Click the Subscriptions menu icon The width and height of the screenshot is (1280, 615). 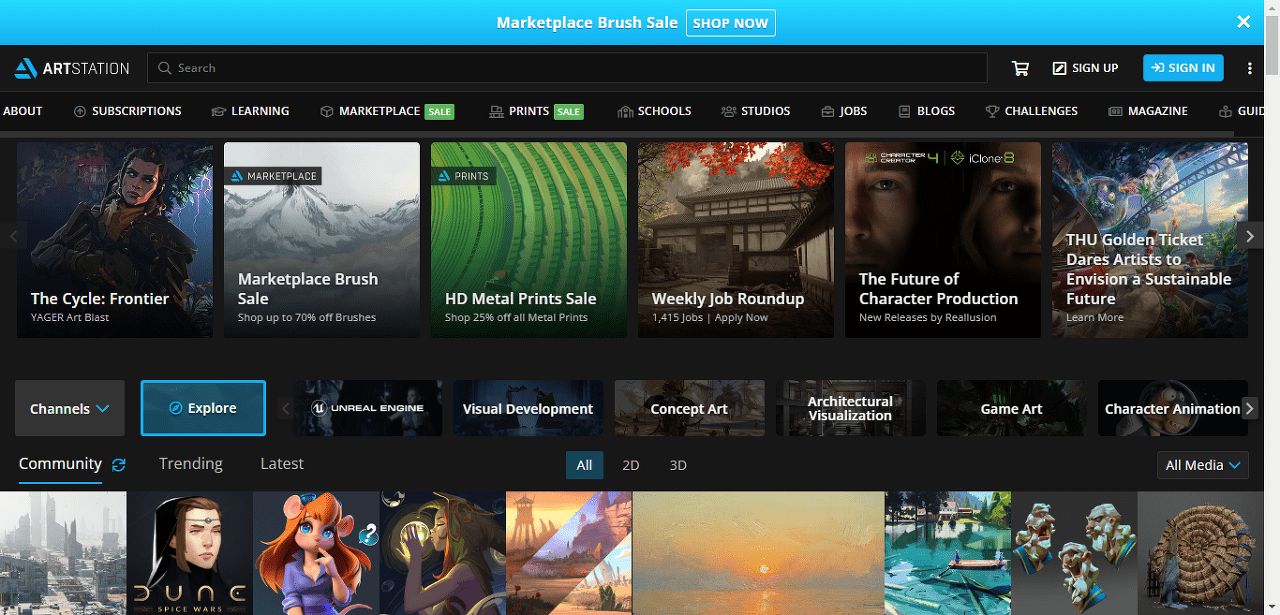point(80,111)
